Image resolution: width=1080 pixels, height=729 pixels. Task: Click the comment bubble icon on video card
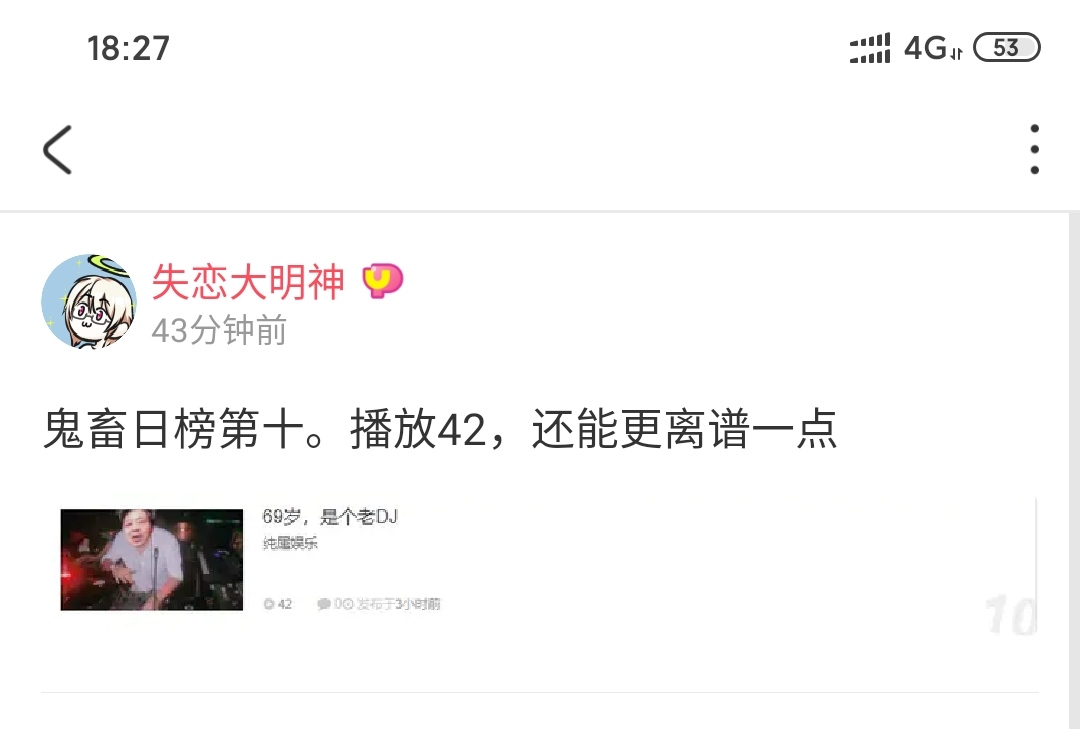[x=324, y=604]
